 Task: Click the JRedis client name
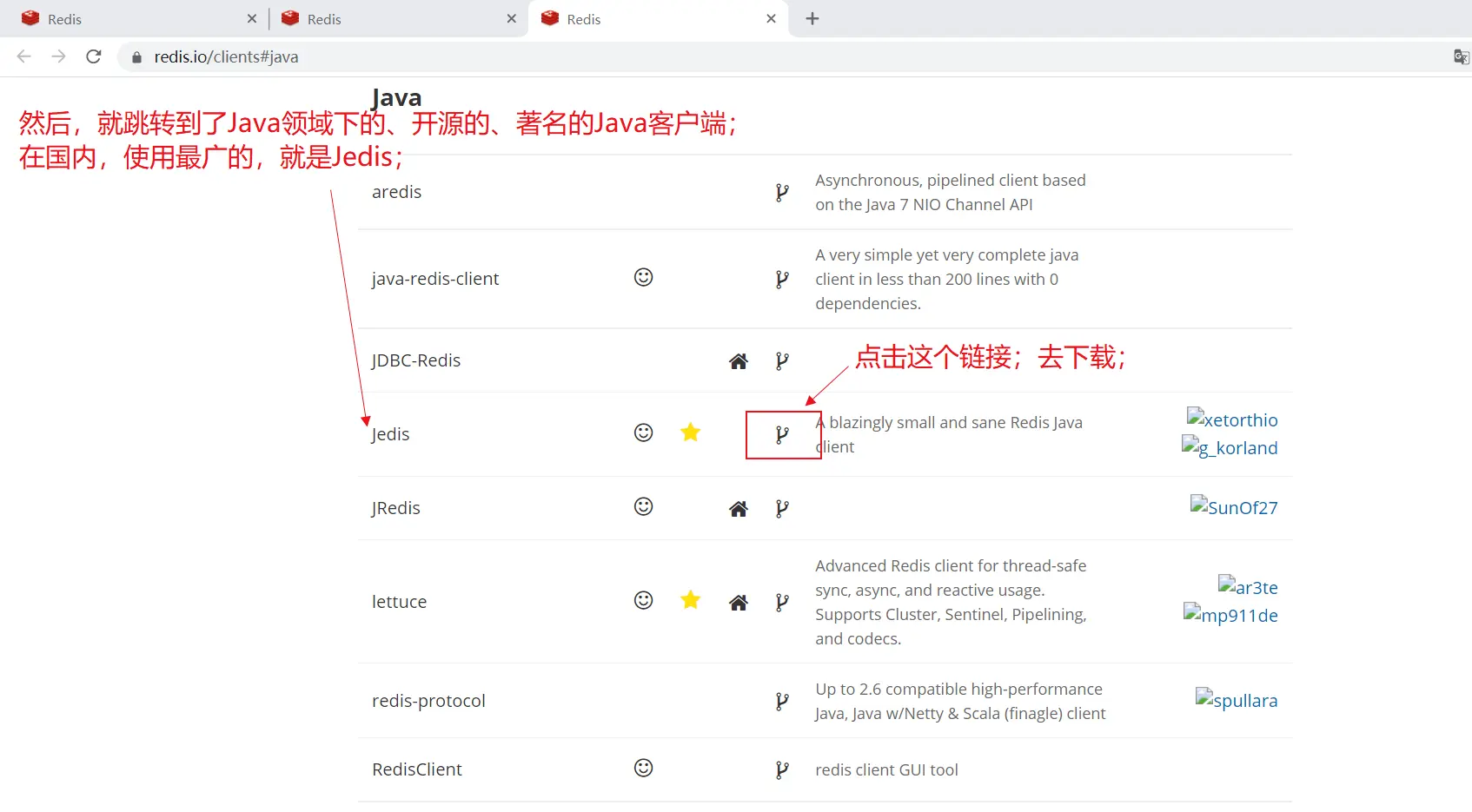(x=395, y=508)
